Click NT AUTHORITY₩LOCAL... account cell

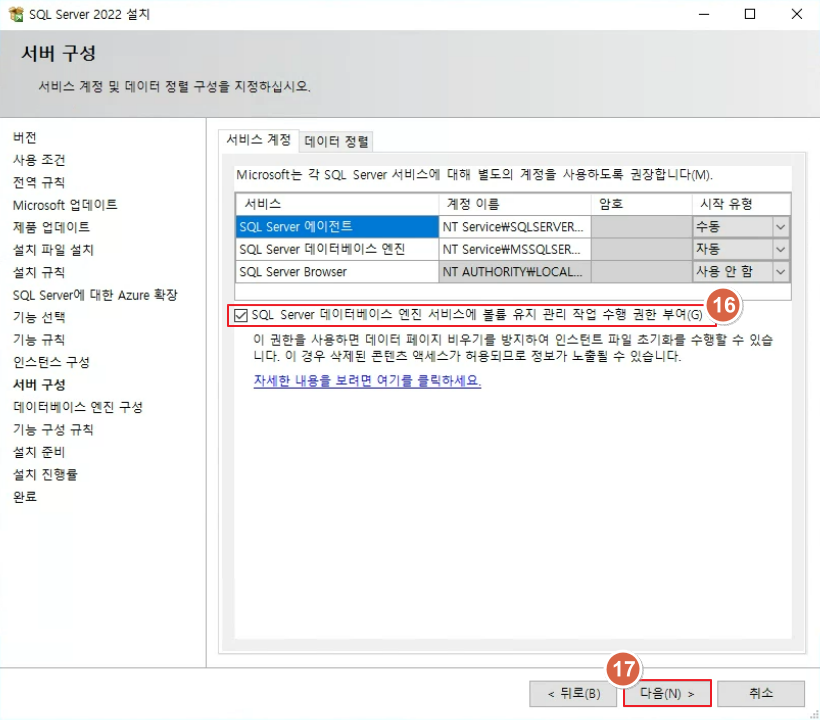(515, 272)
